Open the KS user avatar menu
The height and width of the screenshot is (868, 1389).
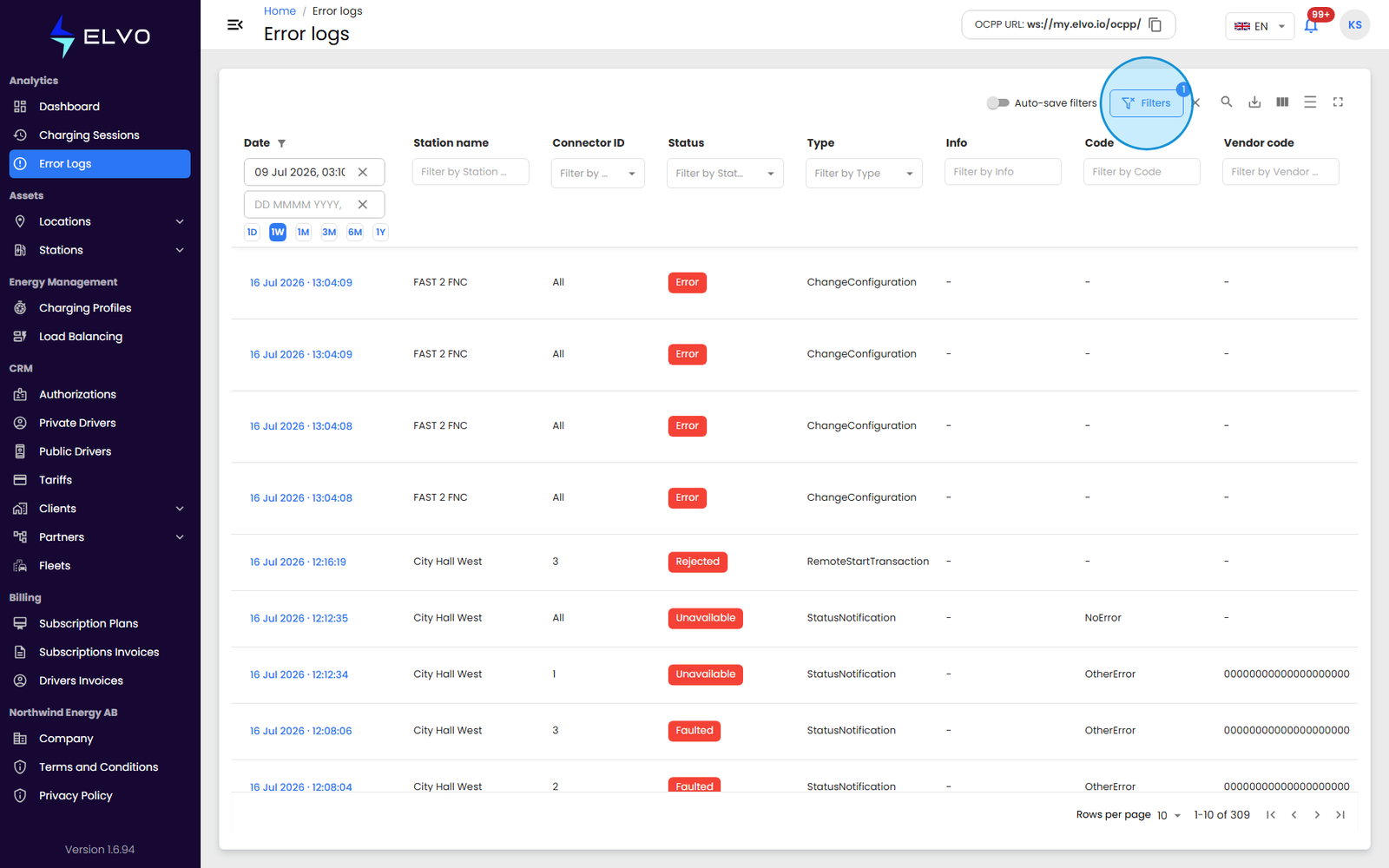tap(1354, 25)
